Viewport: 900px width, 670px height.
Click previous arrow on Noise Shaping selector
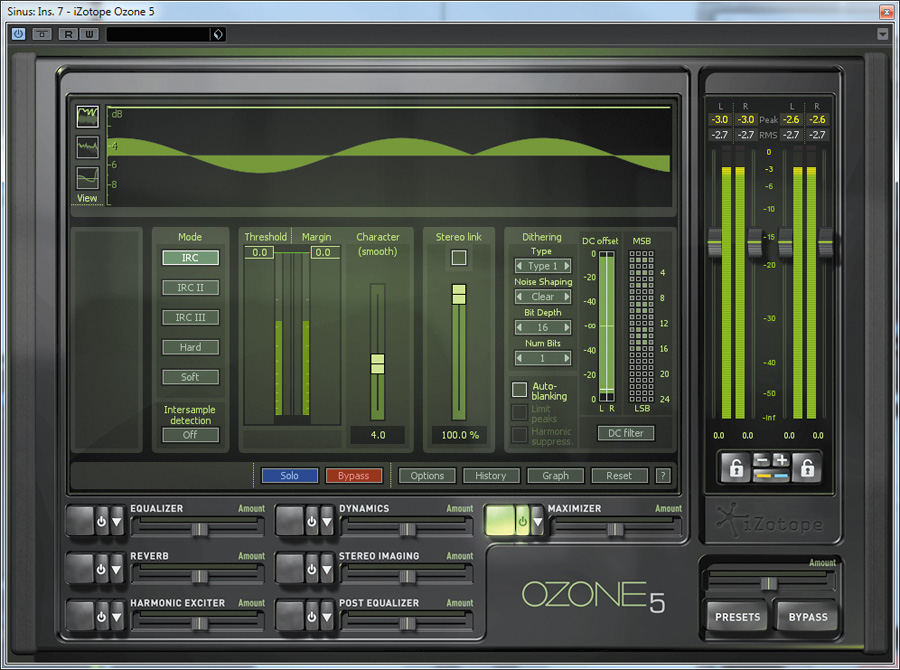[x=519, y=297]
